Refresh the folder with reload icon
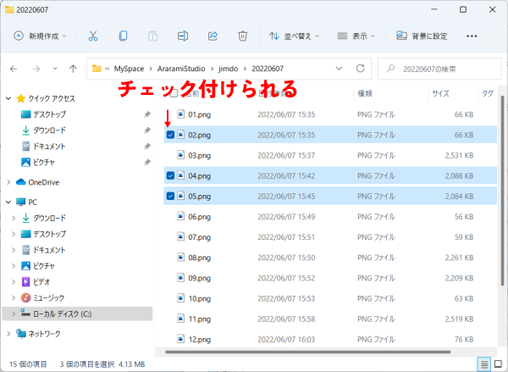The image size is (508, 372). pos(360,69)
